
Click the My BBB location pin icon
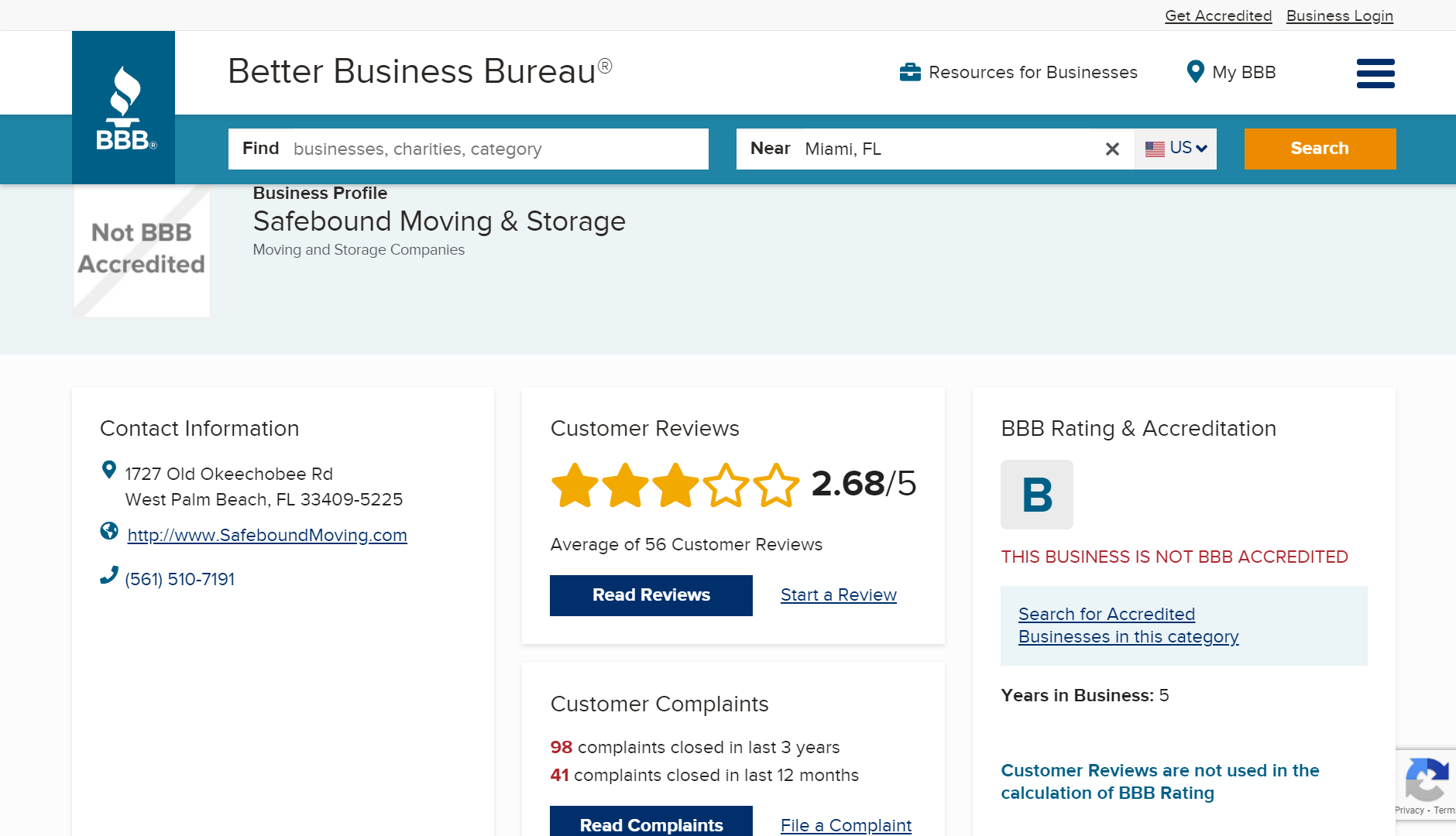1195,72
